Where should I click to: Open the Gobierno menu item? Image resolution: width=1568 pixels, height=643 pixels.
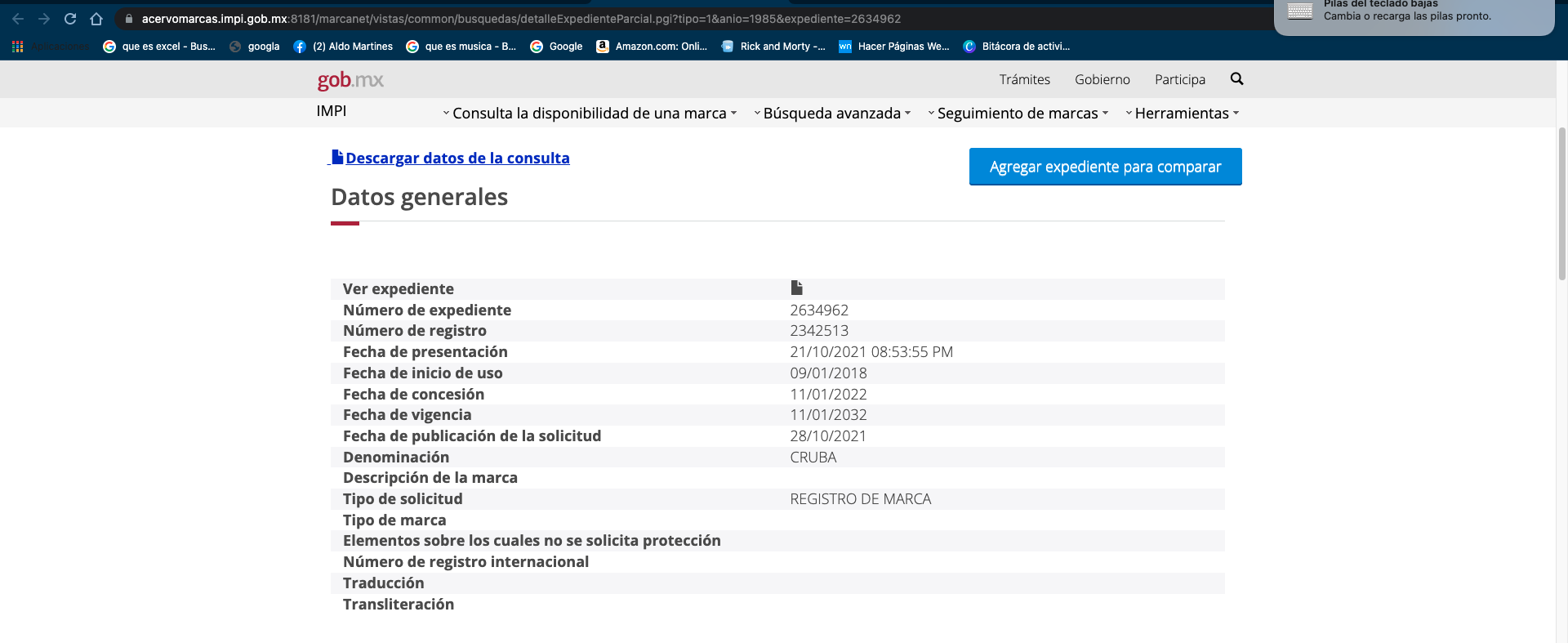click(x=1102, y=79)
